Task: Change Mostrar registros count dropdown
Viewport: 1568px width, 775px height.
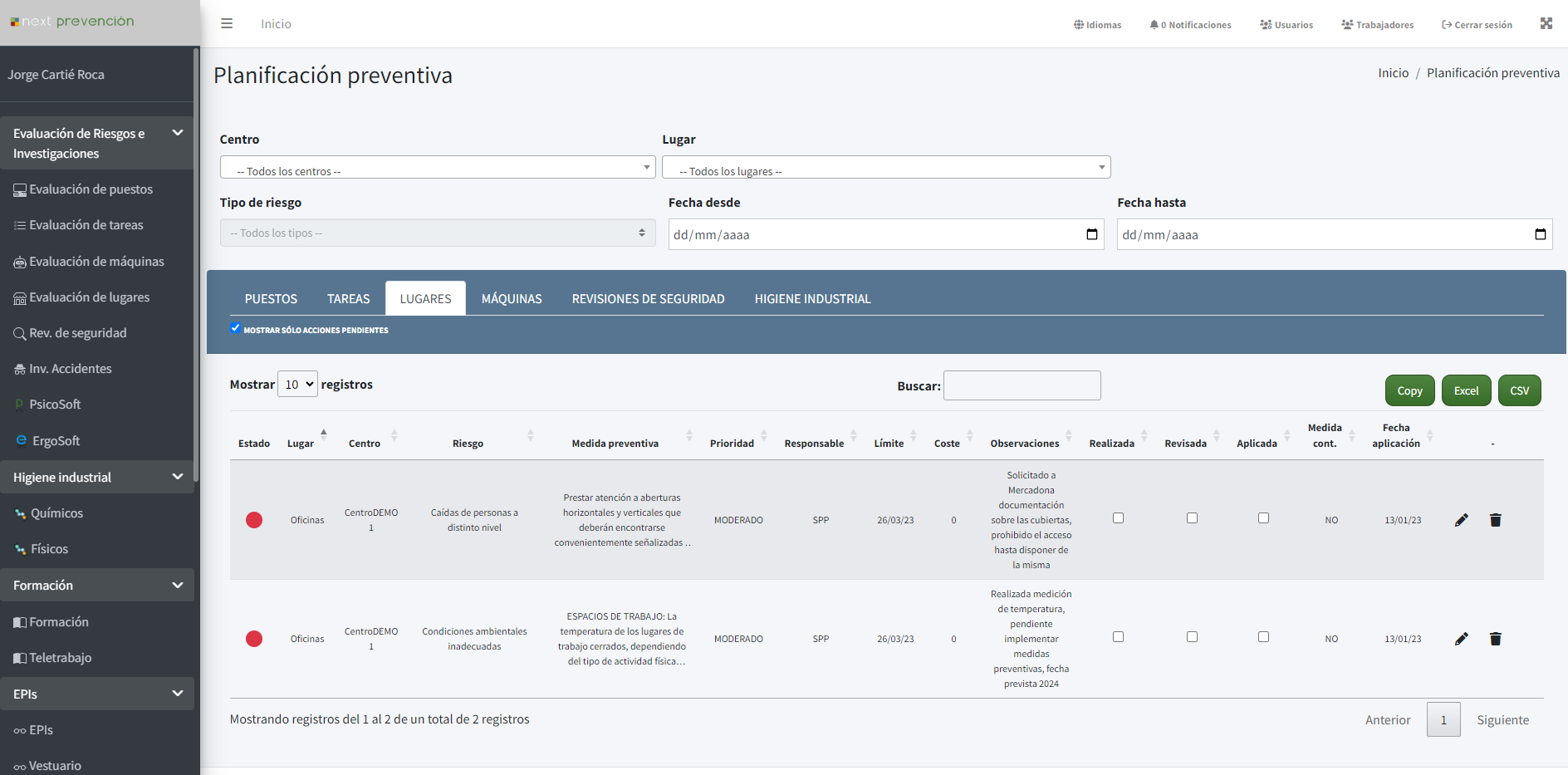Action: pos(297,384)
